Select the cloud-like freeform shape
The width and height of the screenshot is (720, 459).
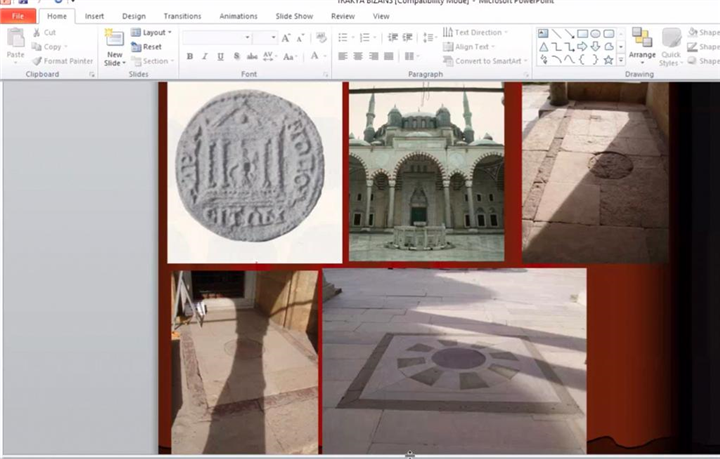coord(608,46)
